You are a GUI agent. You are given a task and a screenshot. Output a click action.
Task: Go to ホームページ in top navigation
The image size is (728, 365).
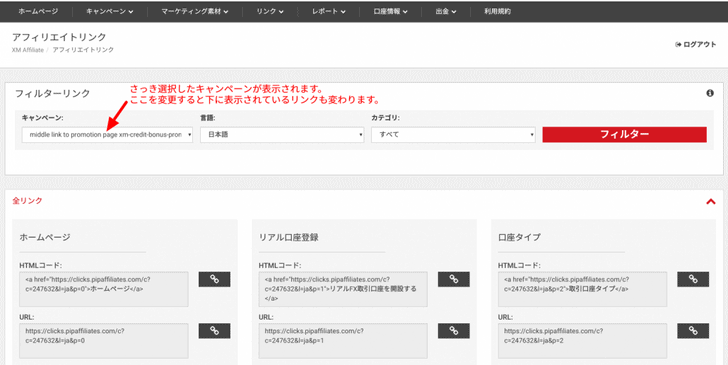[x=38, y=12]
